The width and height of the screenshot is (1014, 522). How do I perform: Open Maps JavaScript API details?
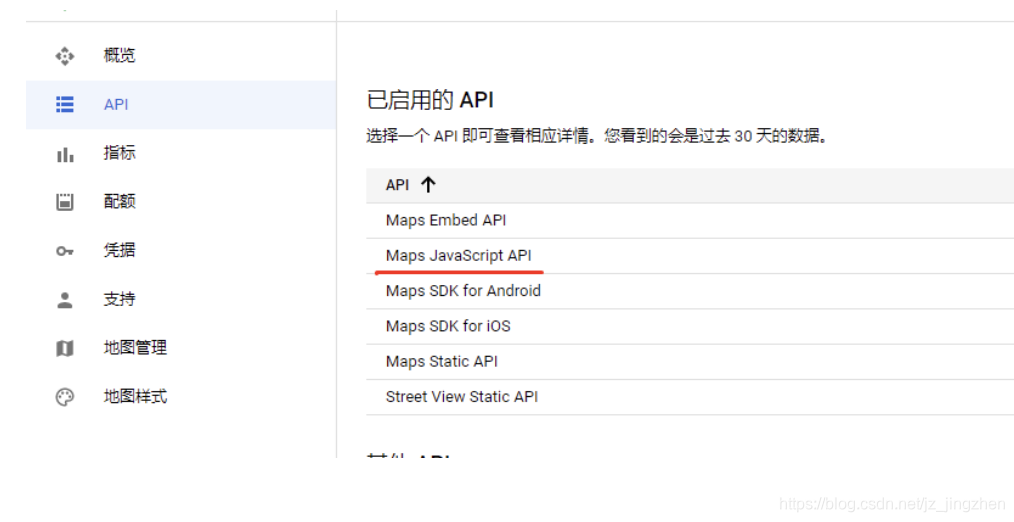(x=458, y=256)
